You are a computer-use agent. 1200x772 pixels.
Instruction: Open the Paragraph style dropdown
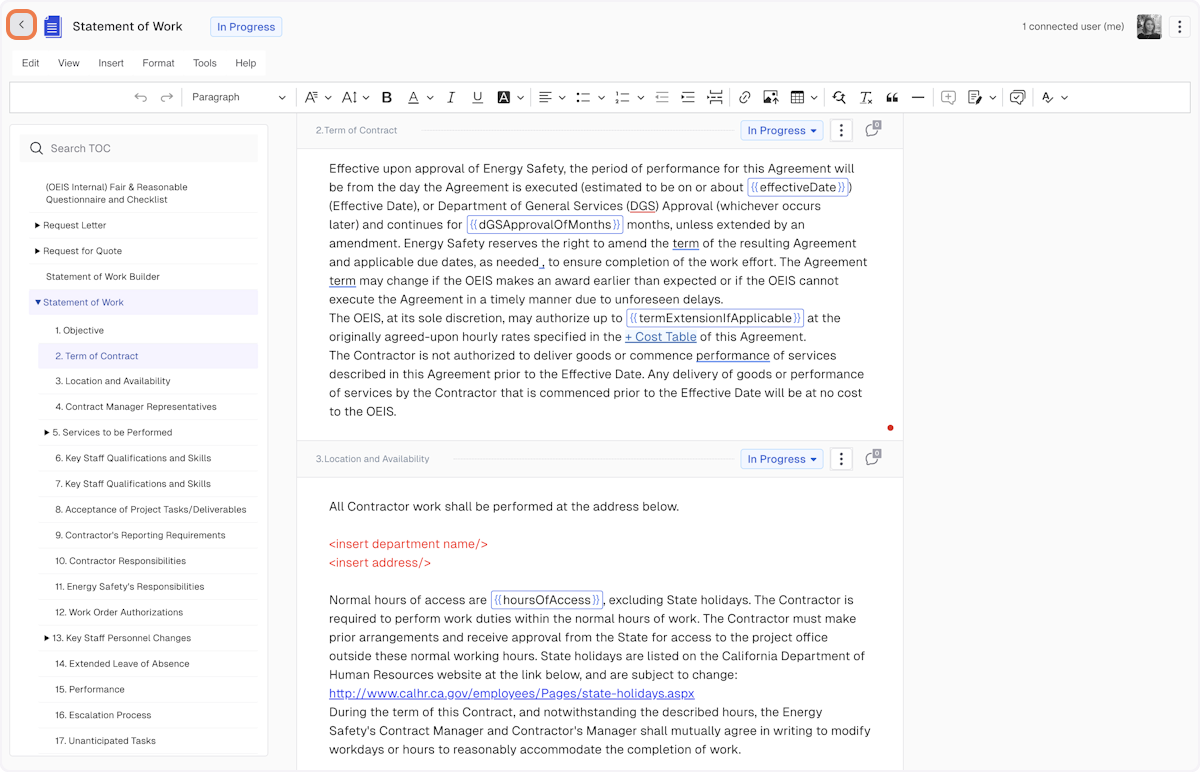(238, 97)
